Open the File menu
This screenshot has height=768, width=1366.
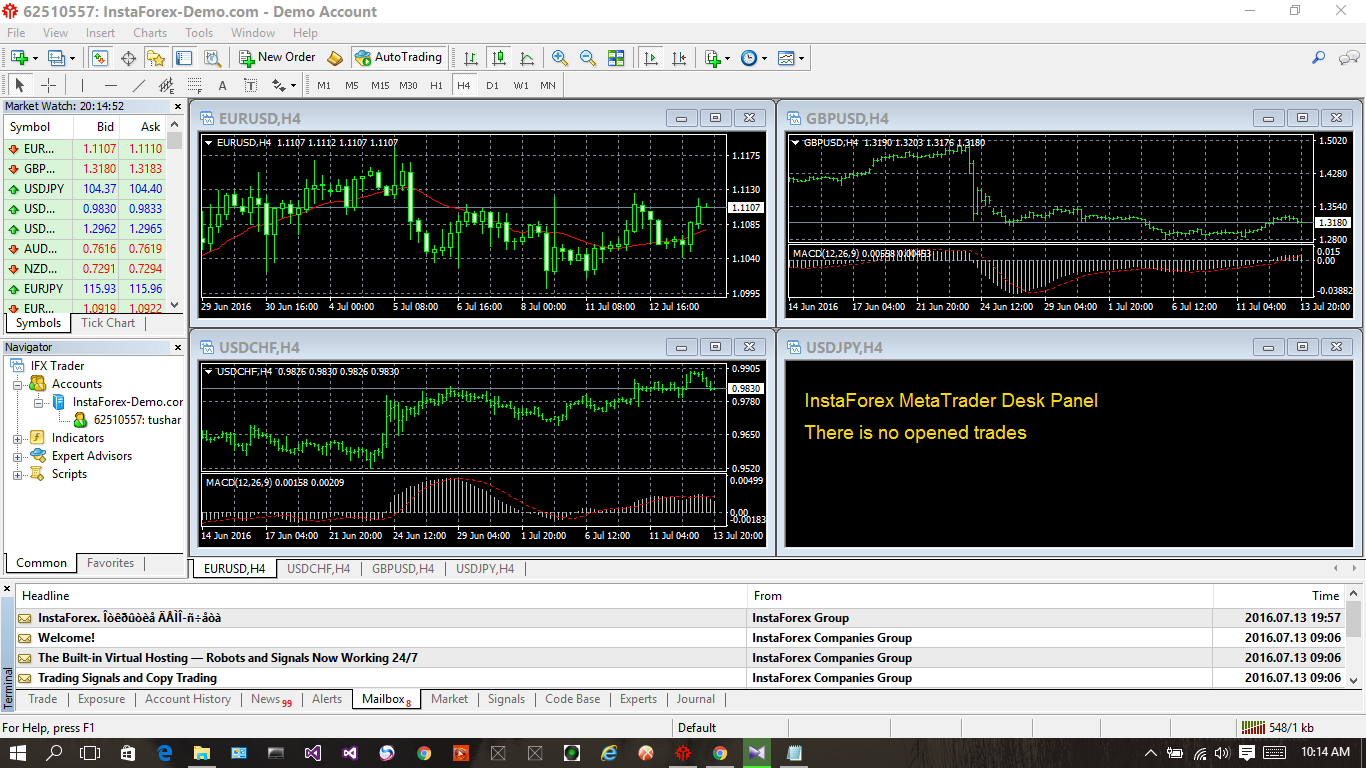point(16,33)
